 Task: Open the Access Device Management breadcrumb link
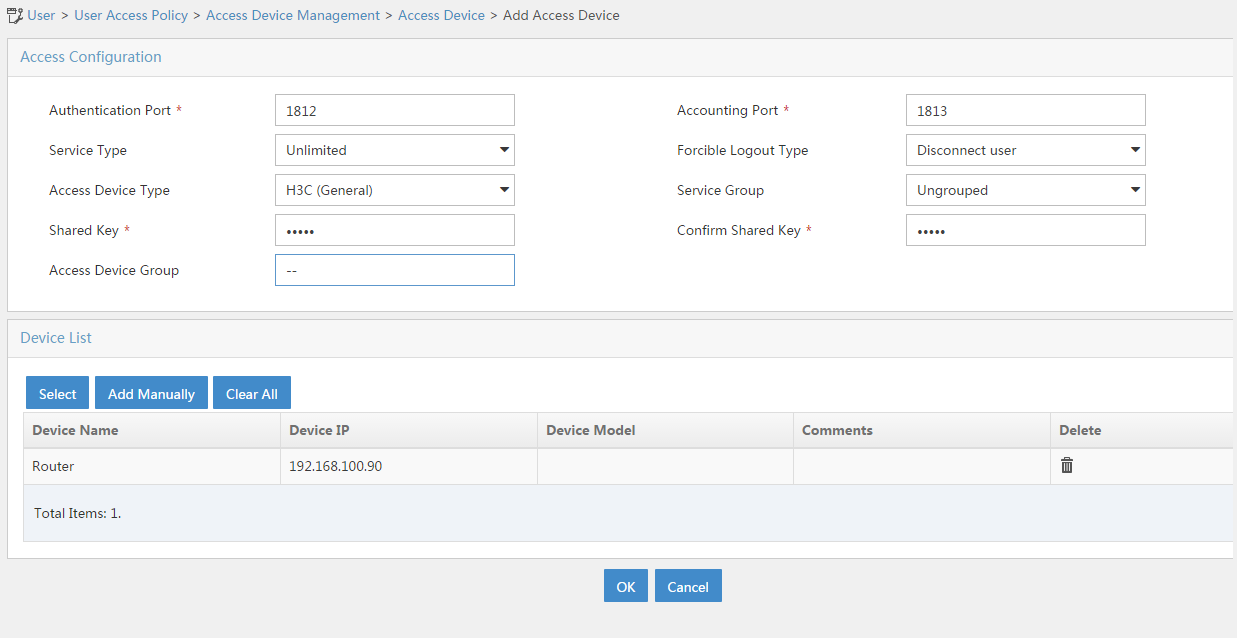292,15
